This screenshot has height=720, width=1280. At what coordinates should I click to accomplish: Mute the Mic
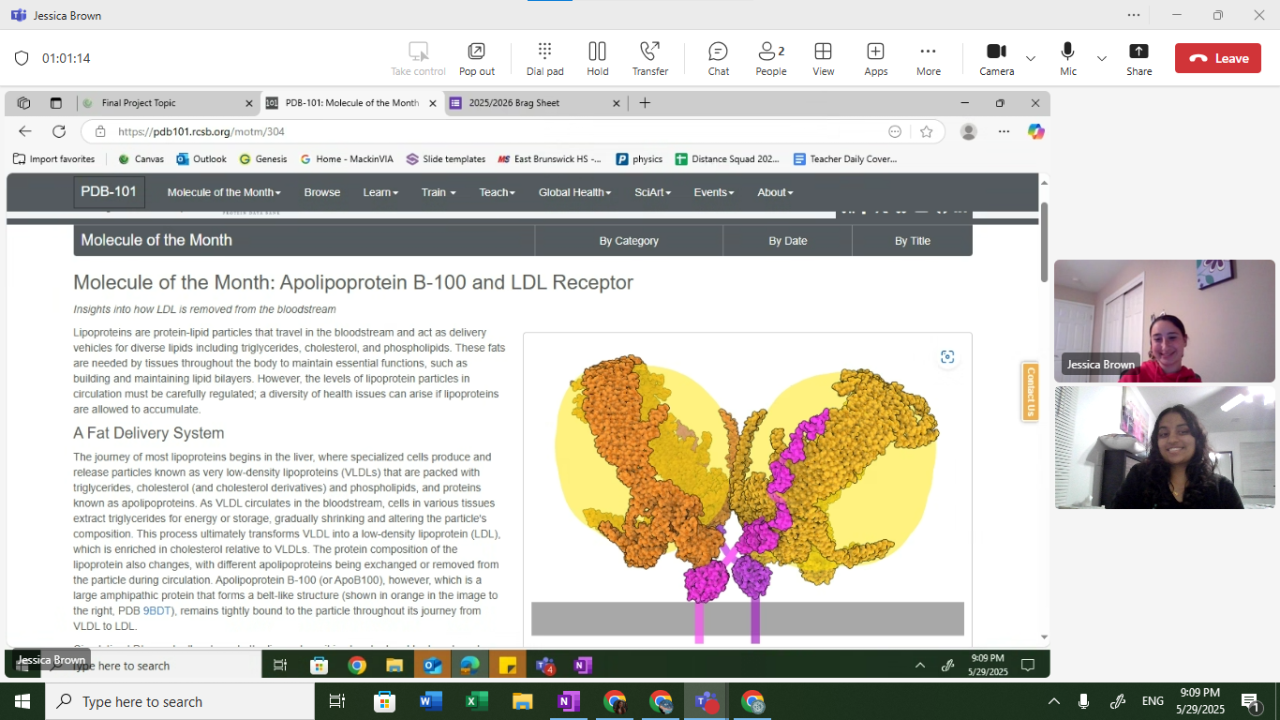click(x=1068, y=58)
